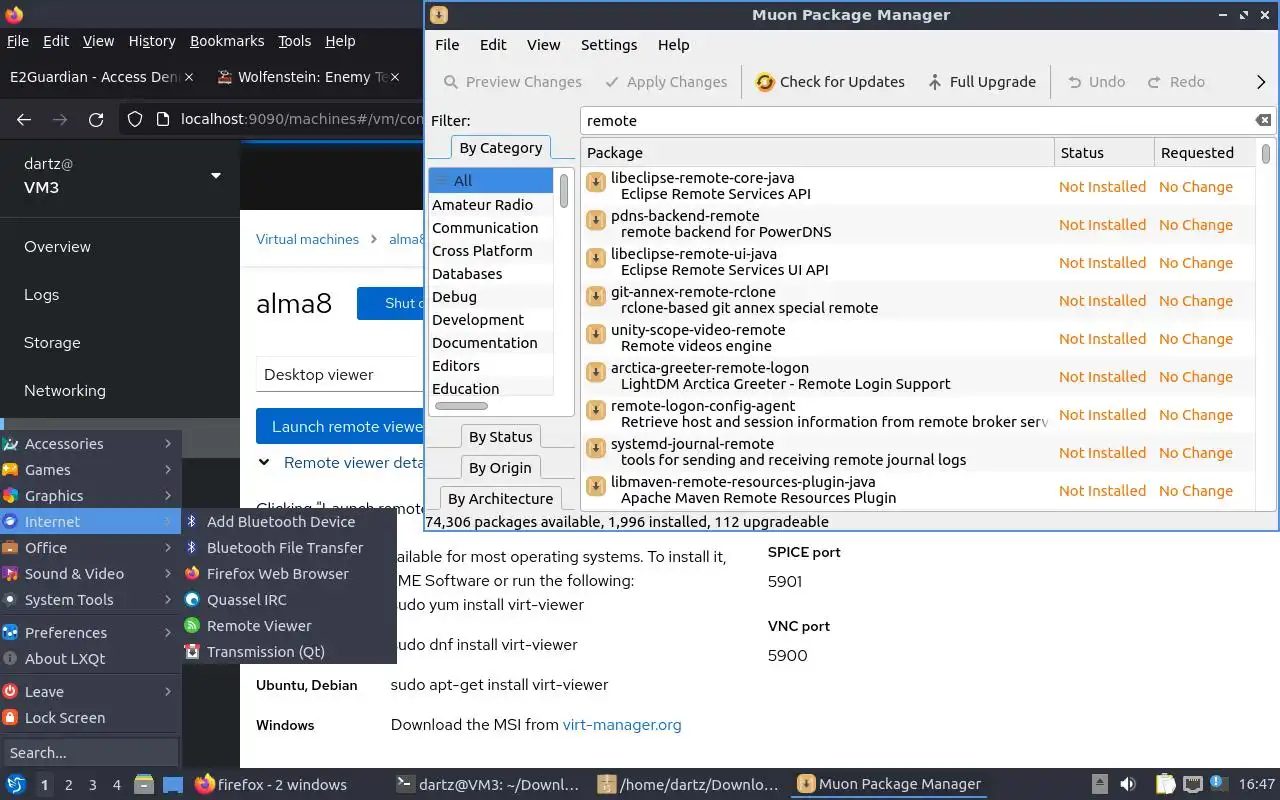This screenshot has height=800, width=1280.
Task: Expand the Preferences submenu
Action: 90,633
